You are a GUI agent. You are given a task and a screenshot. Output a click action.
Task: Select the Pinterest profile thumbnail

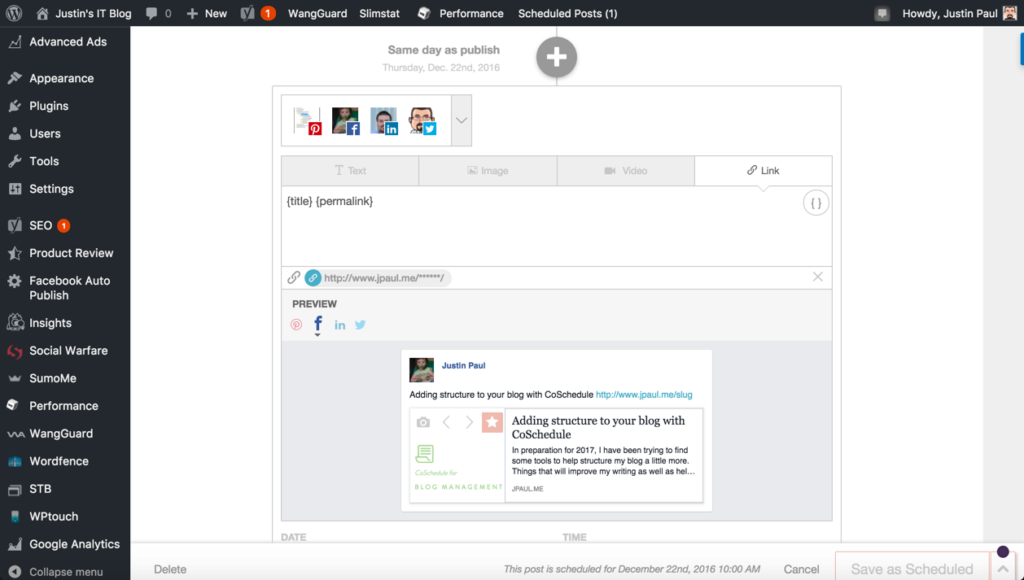pyautogui.click(x=307, y=121)
